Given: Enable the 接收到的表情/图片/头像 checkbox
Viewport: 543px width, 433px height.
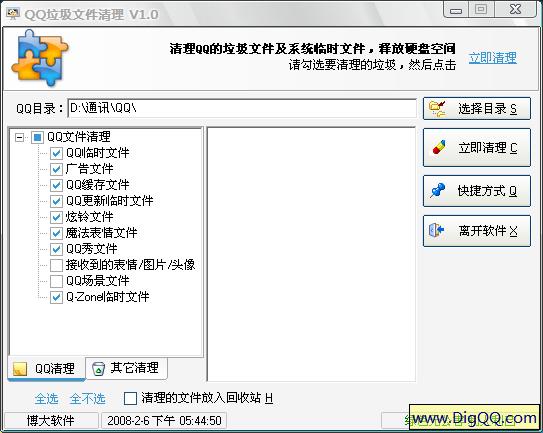Looking at the screenshot, I should [x=56, y=265].
